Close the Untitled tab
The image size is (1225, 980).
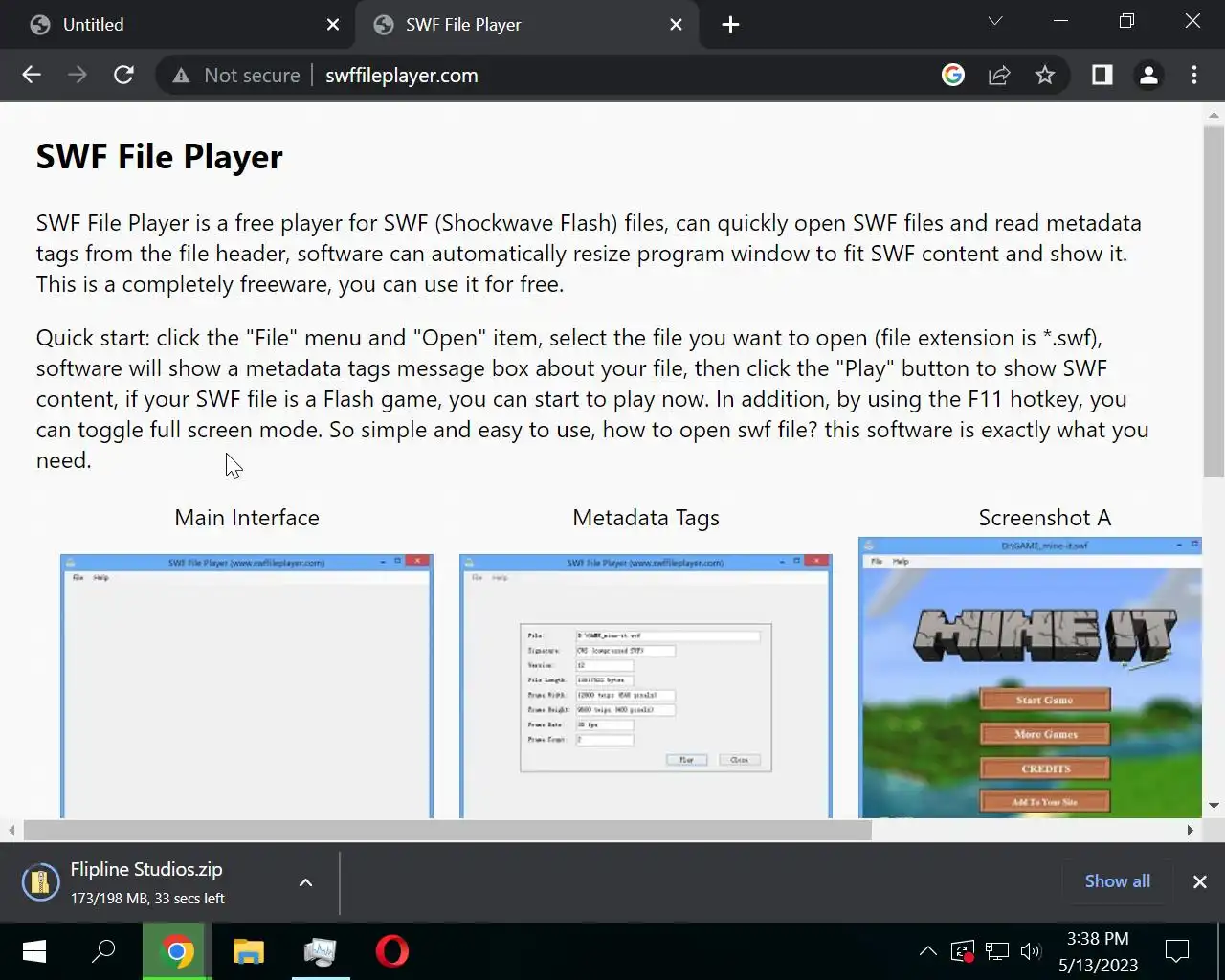[x=333, y=25]
